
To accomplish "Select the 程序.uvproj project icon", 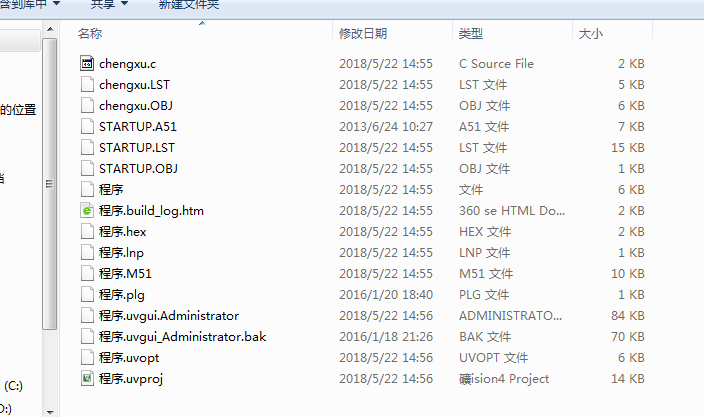I will tap(87, 378).
